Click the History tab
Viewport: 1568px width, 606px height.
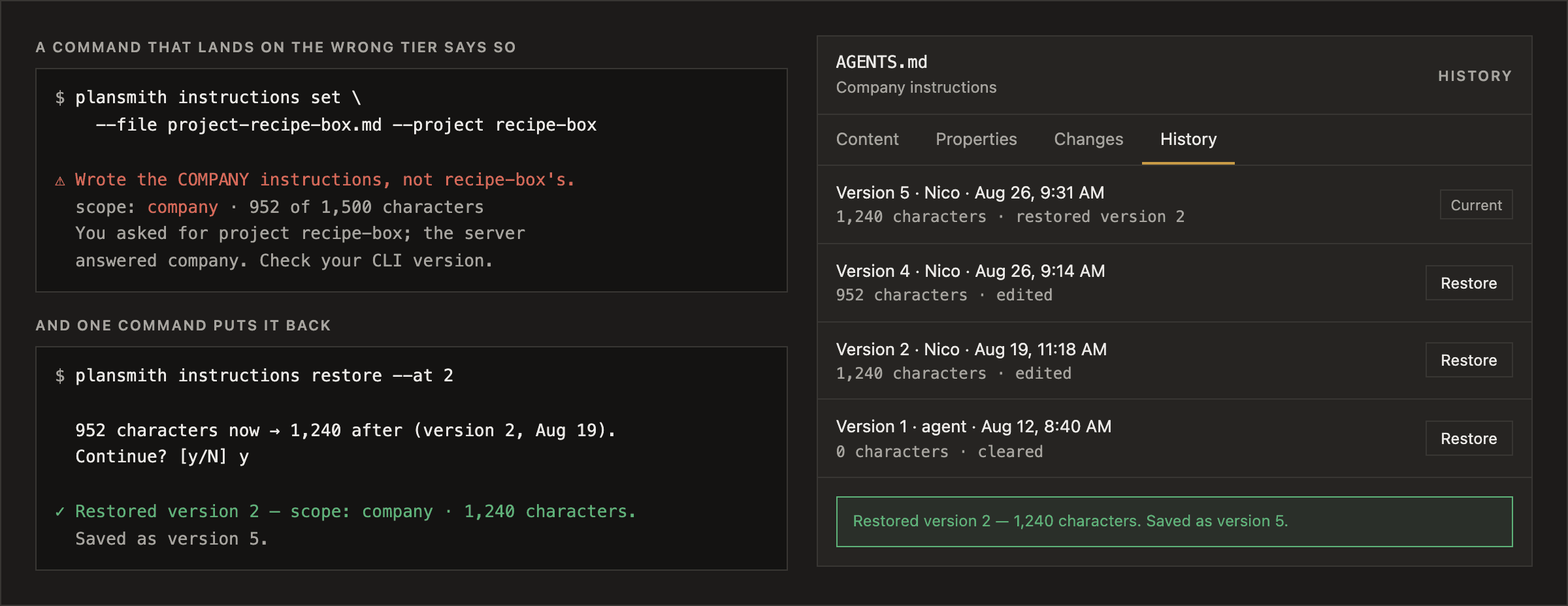click(x=1188, y=139)
